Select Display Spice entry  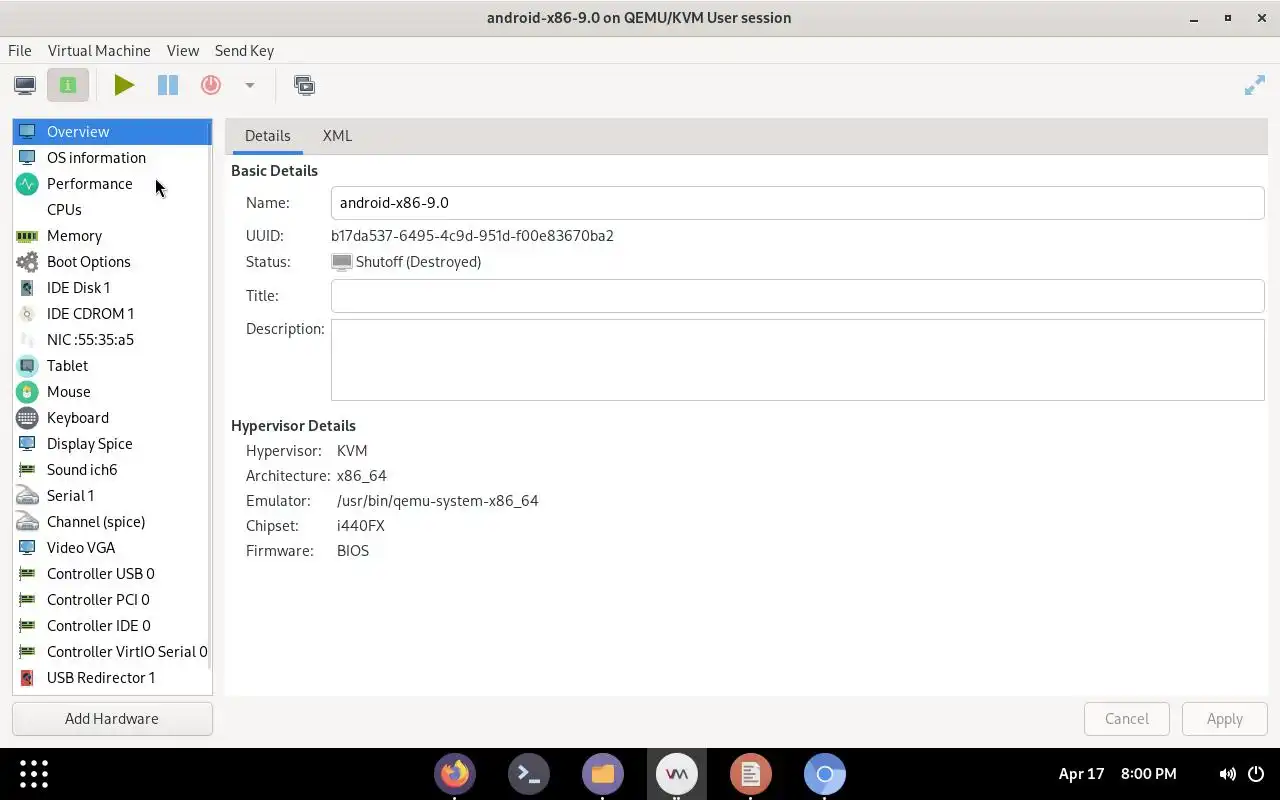[111, 443]
